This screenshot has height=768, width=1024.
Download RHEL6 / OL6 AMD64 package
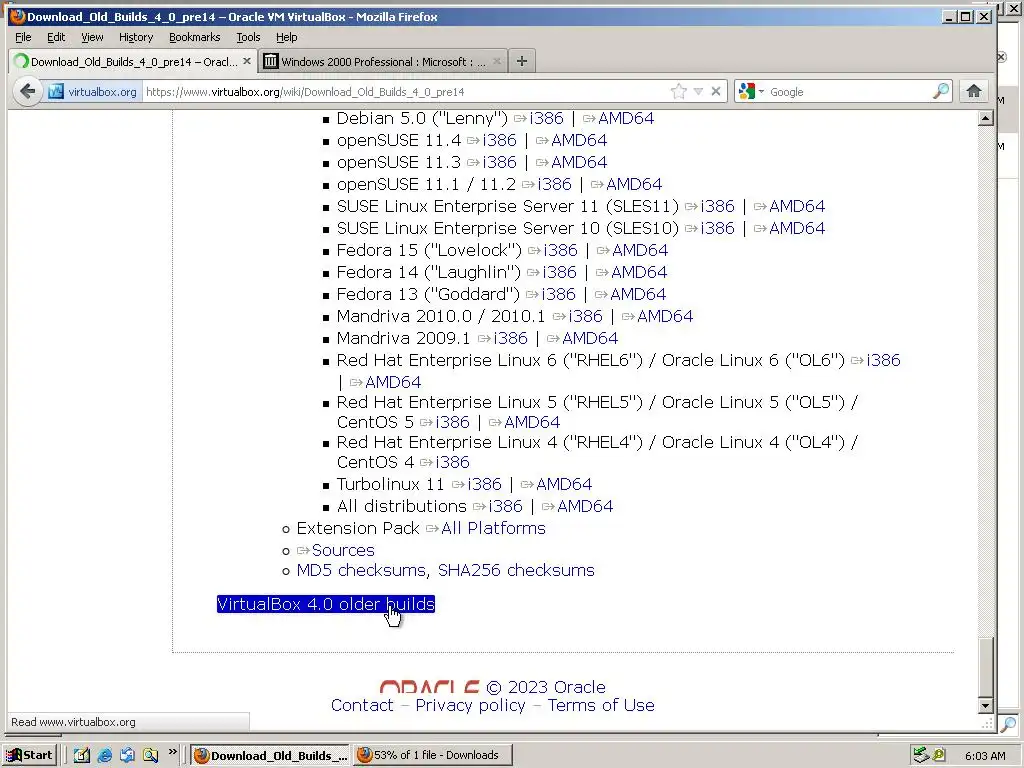392,382
